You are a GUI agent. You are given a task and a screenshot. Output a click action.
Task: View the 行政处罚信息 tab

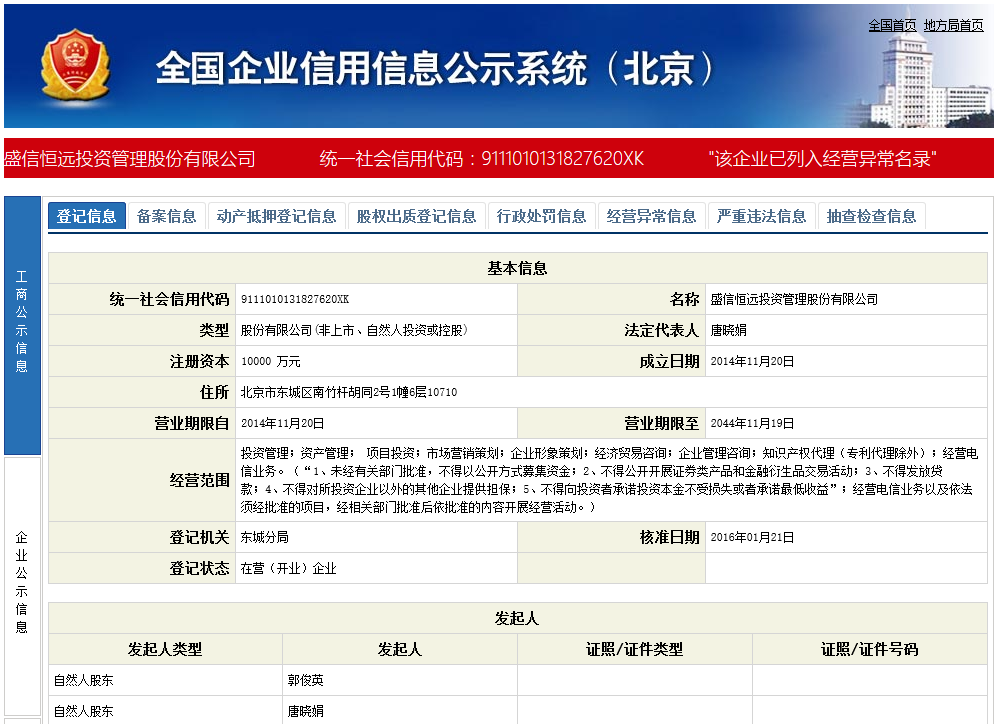click(x=541, y=216)
